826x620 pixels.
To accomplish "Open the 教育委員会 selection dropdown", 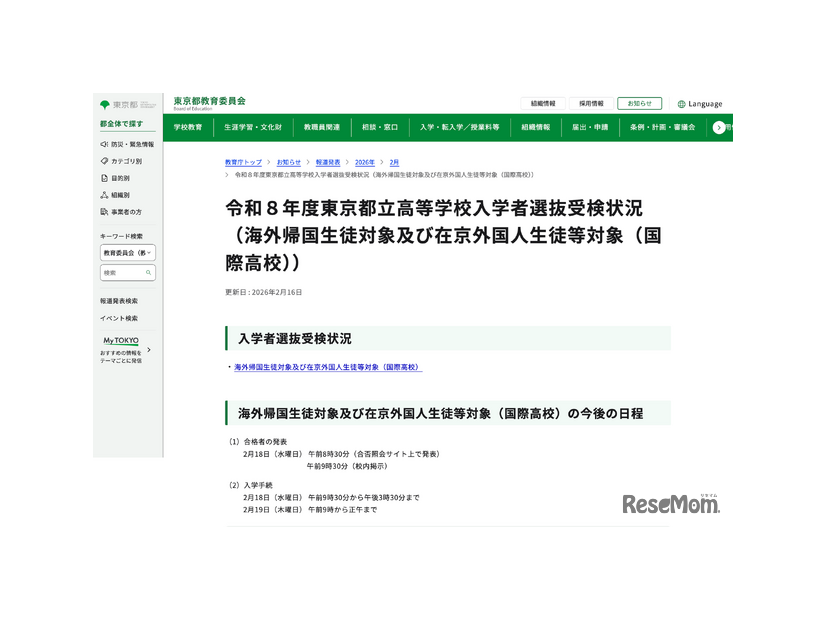I will (x=128, y=253).
